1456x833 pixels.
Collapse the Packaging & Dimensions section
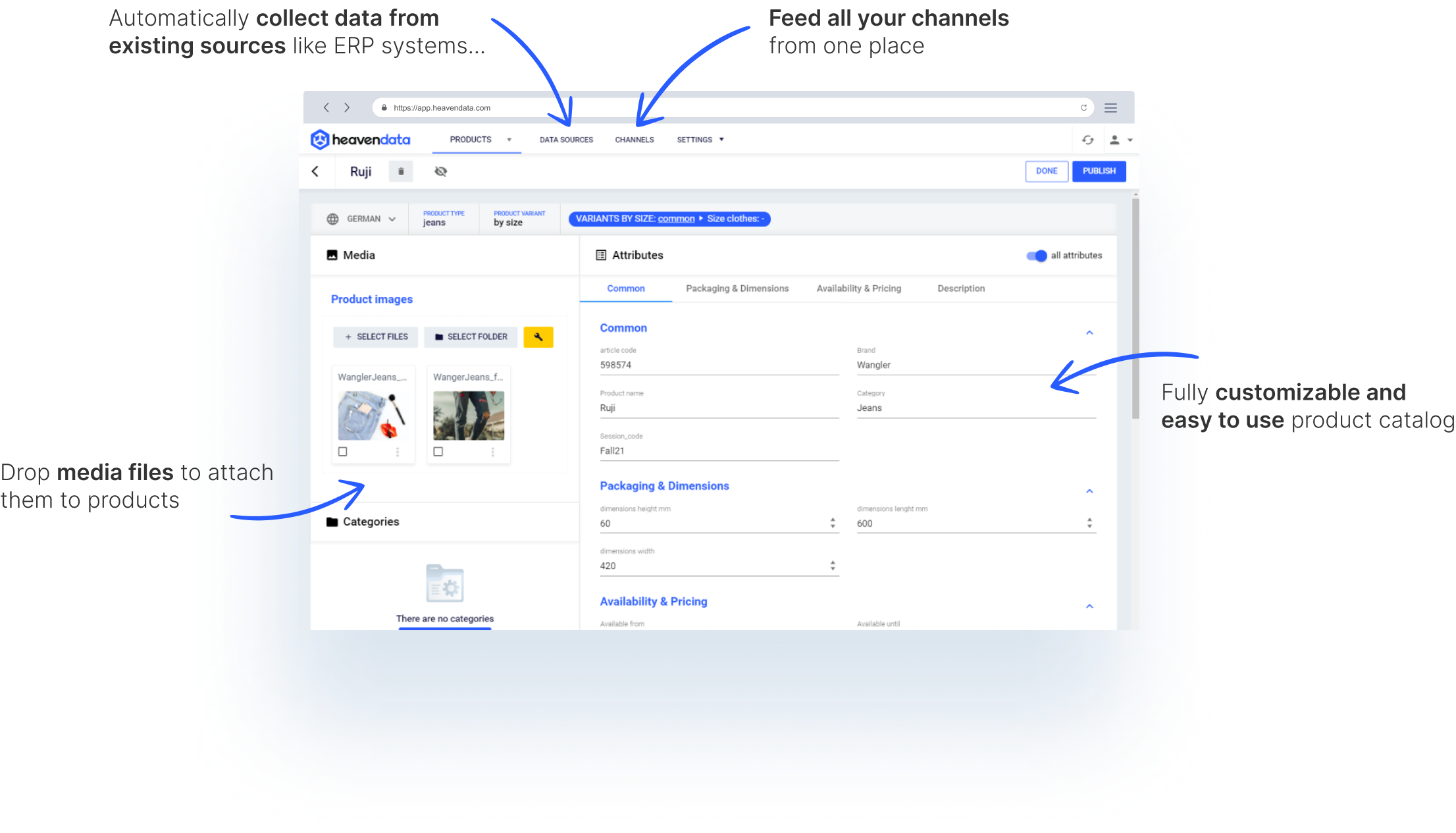[x=1089, y=491]
